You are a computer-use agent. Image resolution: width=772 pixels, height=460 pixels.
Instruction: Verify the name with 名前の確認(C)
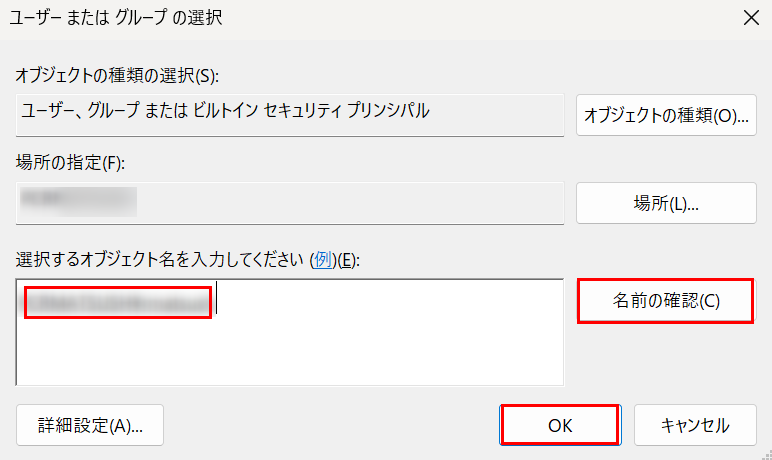(x=666, y=300)
